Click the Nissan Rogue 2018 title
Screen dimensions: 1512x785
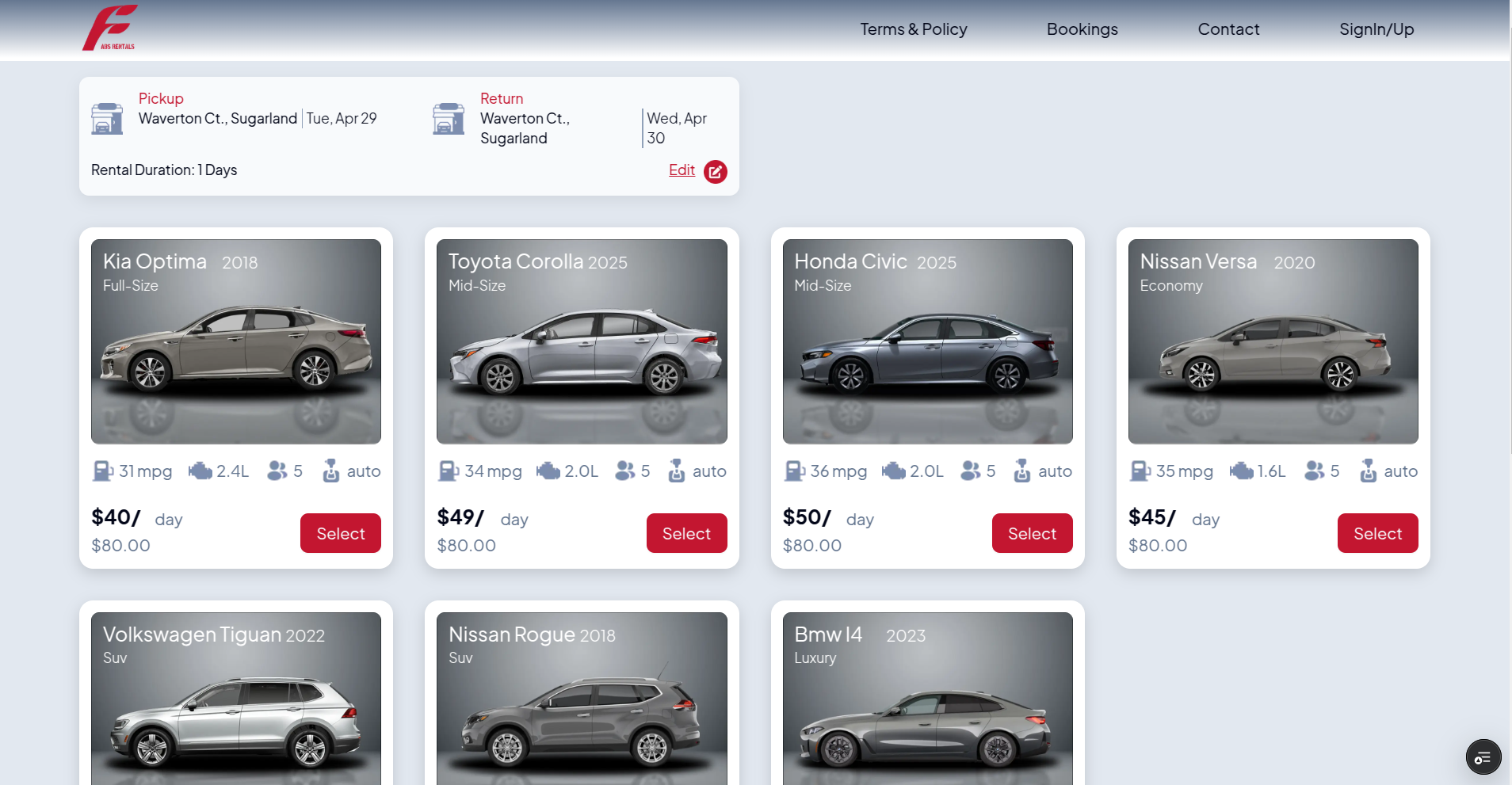point(532,634)
